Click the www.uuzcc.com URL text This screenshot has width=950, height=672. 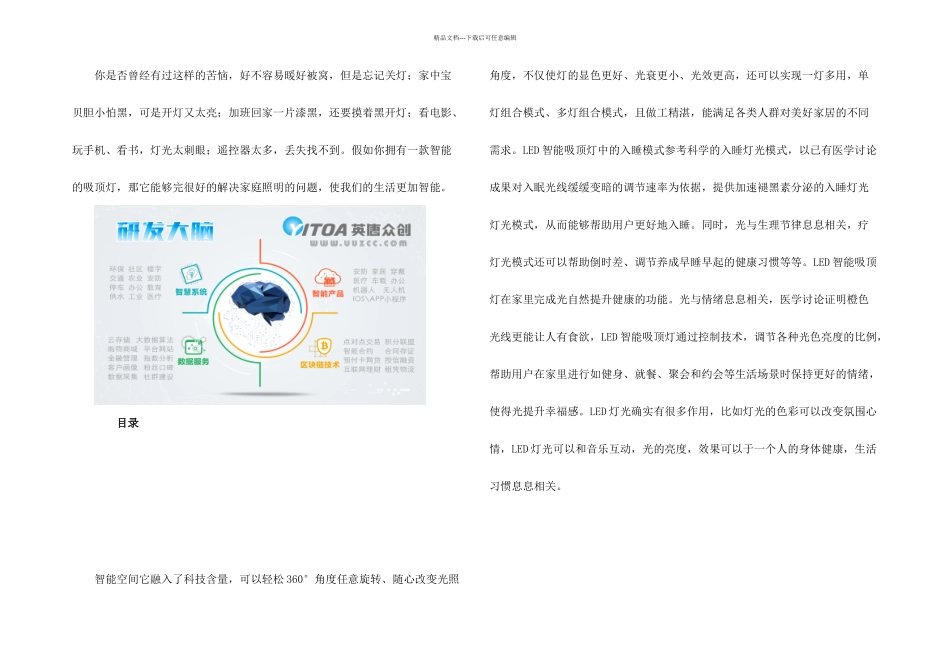tap(359, 244)
